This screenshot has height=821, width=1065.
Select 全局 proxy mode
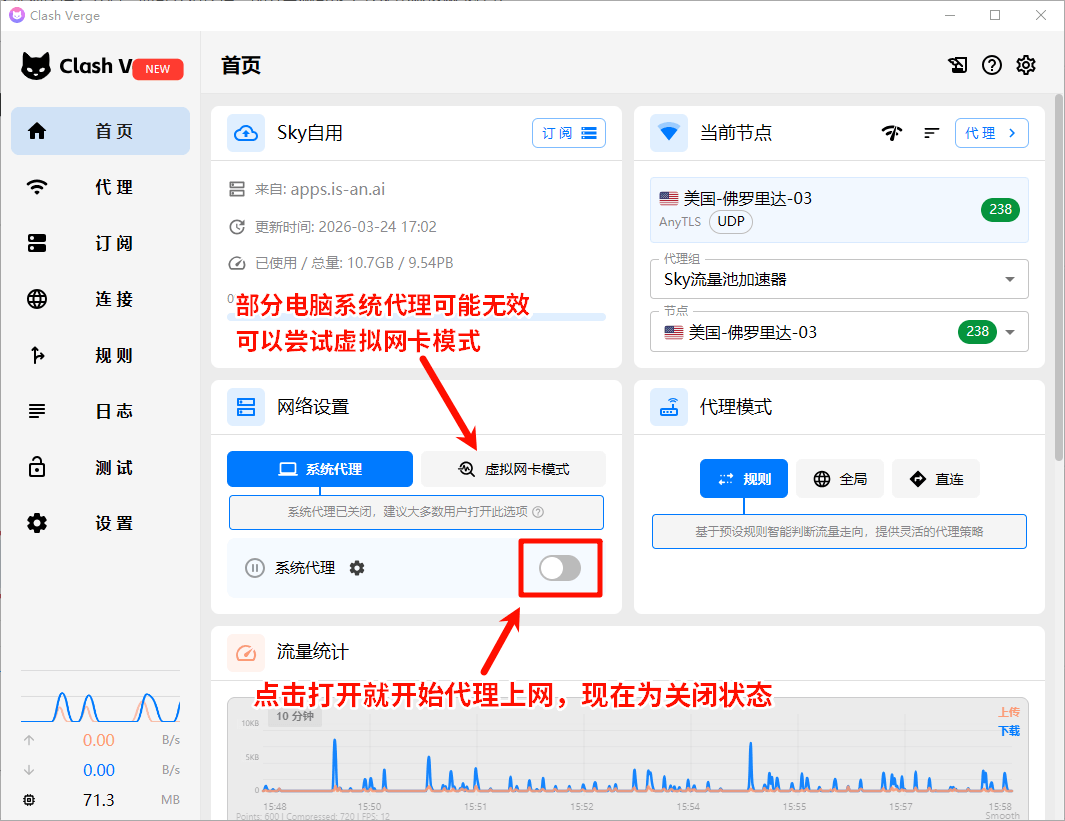click(840, 478)
